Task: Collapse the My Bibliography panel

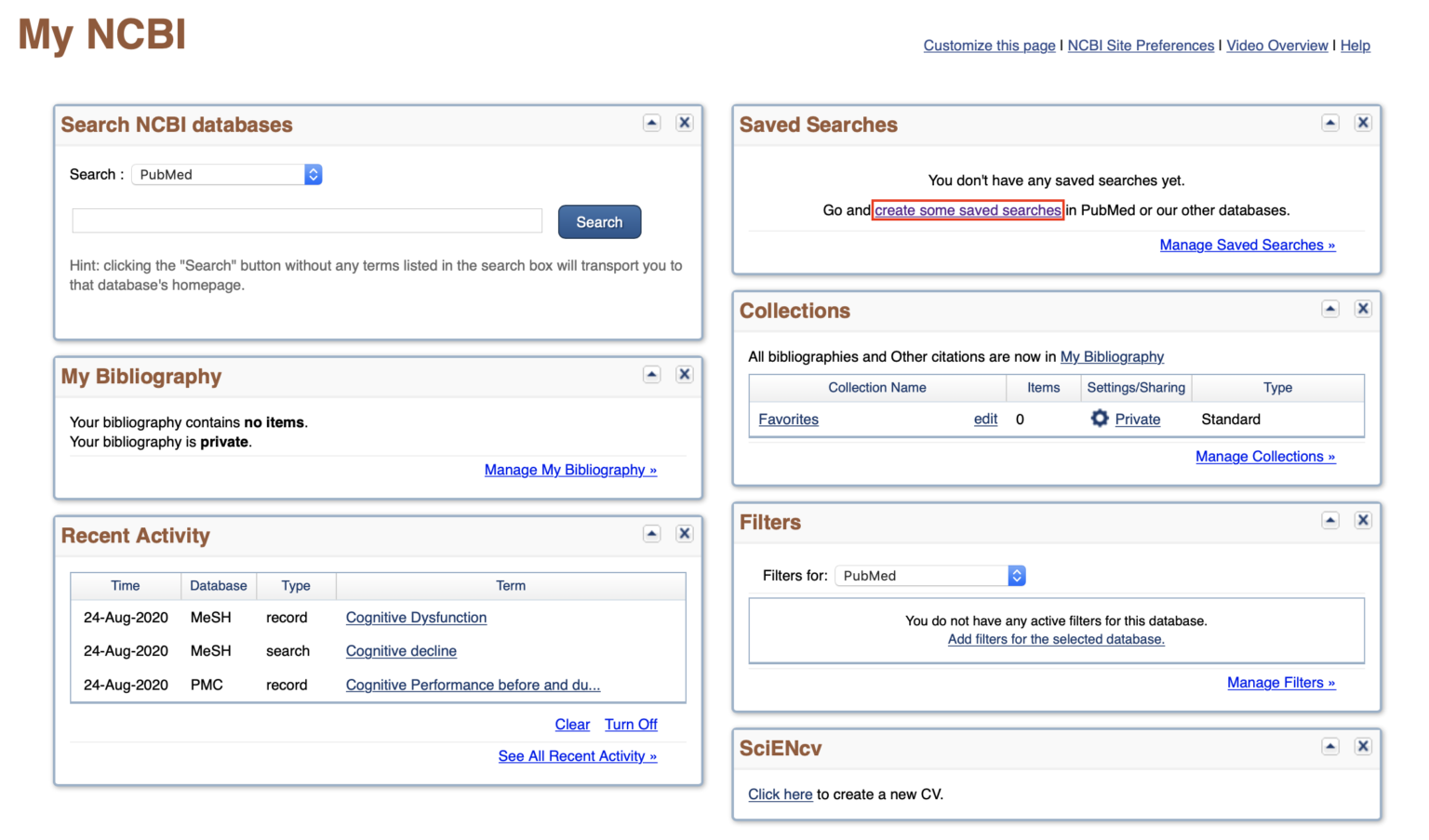Action: [x=651, y=374]
